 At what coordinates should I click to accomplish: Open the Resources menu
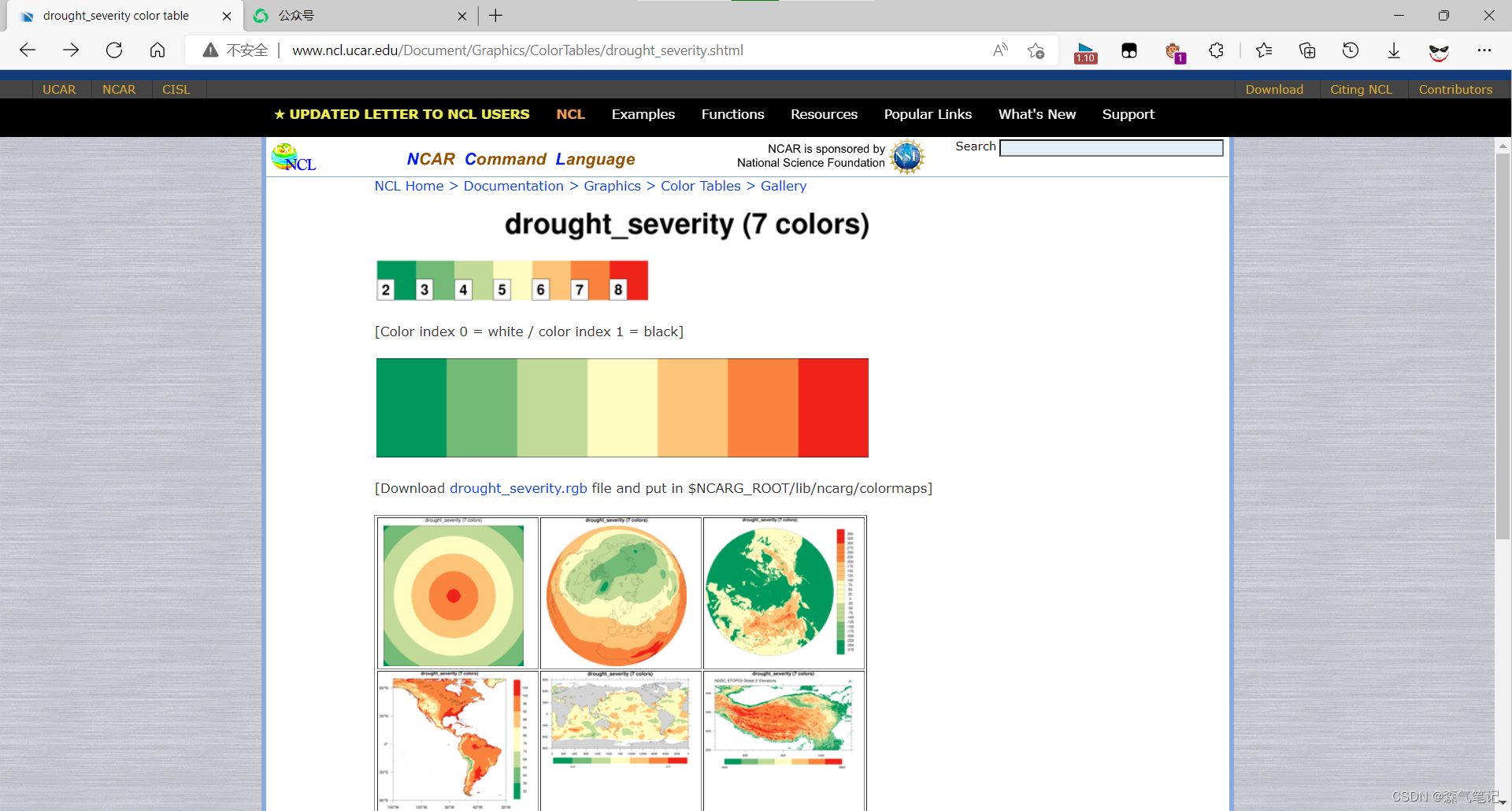coord(824,114)
